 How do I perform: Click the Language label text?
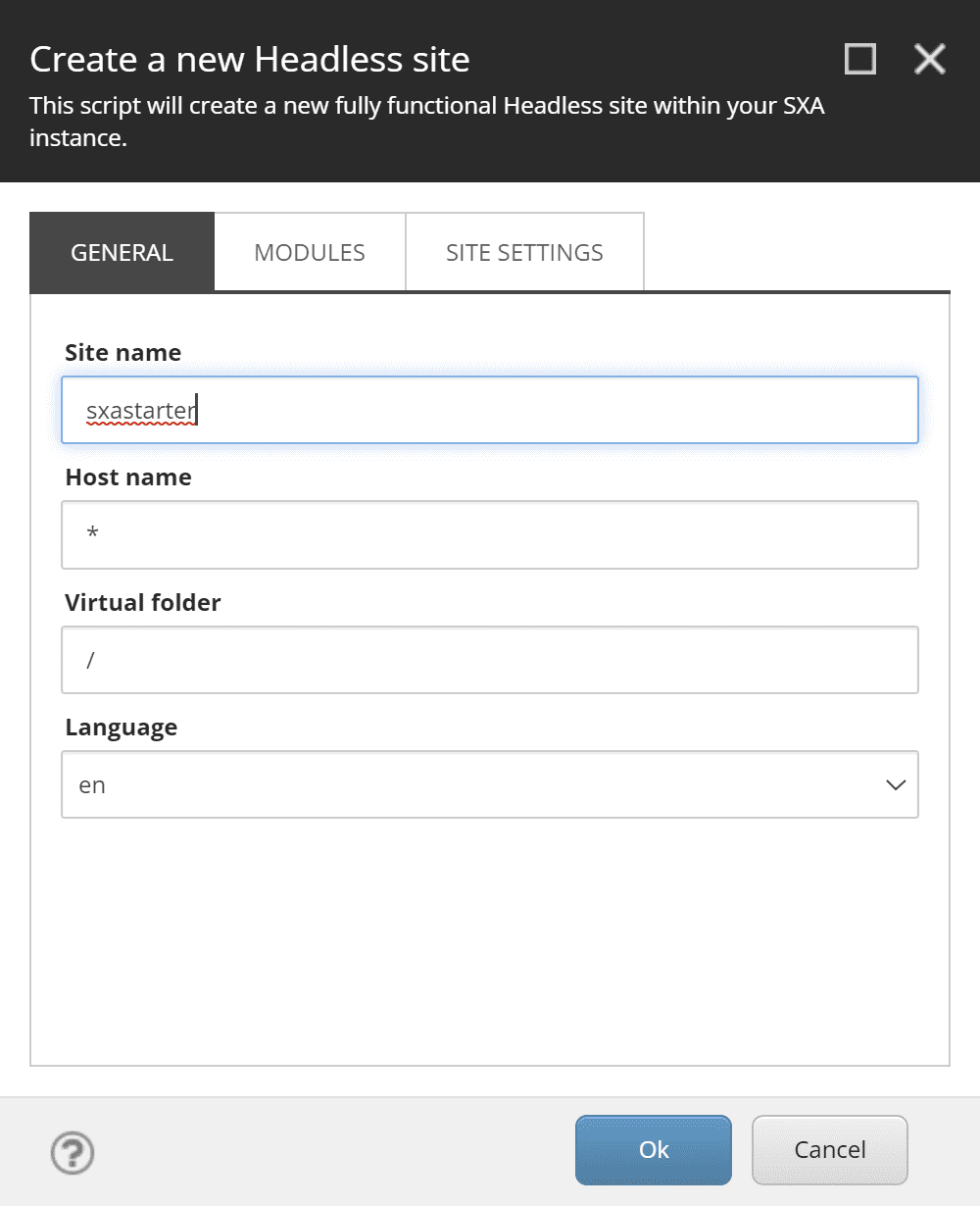coord(122,728)
